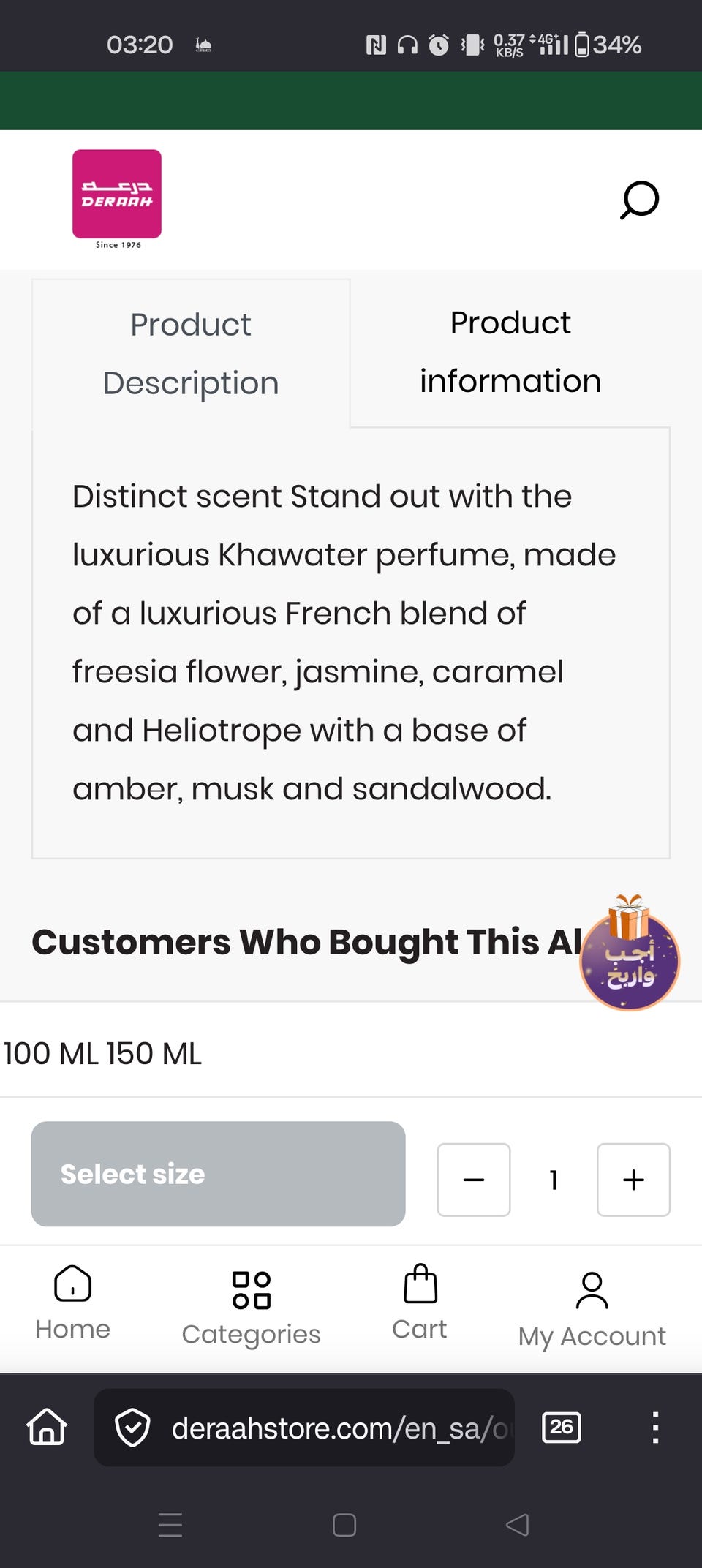Open browser three-dot menu
The width and height of the screenshot is (702, 1568).
[x=655, y=1427]
